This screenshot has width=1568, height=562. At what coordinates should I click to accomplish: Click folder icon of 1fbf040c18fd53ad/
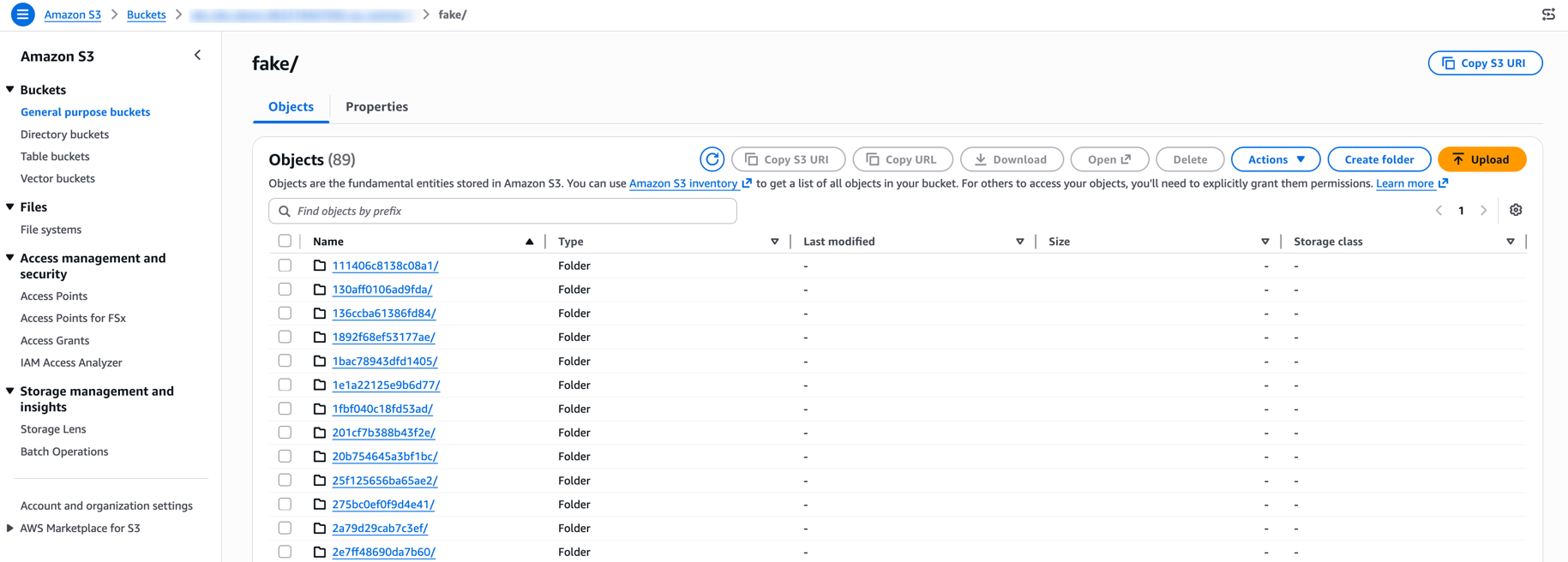[x=320, y=410]
